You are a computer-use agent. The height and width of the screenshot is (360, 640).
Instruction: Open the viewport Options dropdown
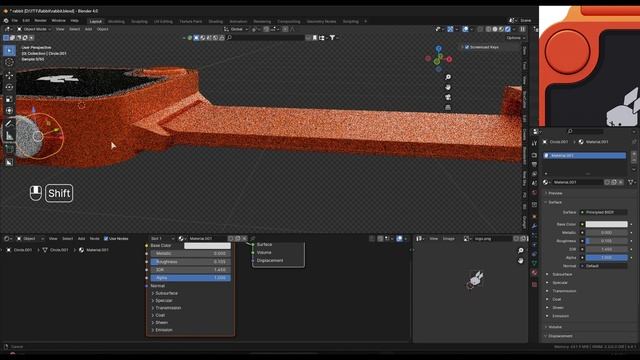[516, 38]
